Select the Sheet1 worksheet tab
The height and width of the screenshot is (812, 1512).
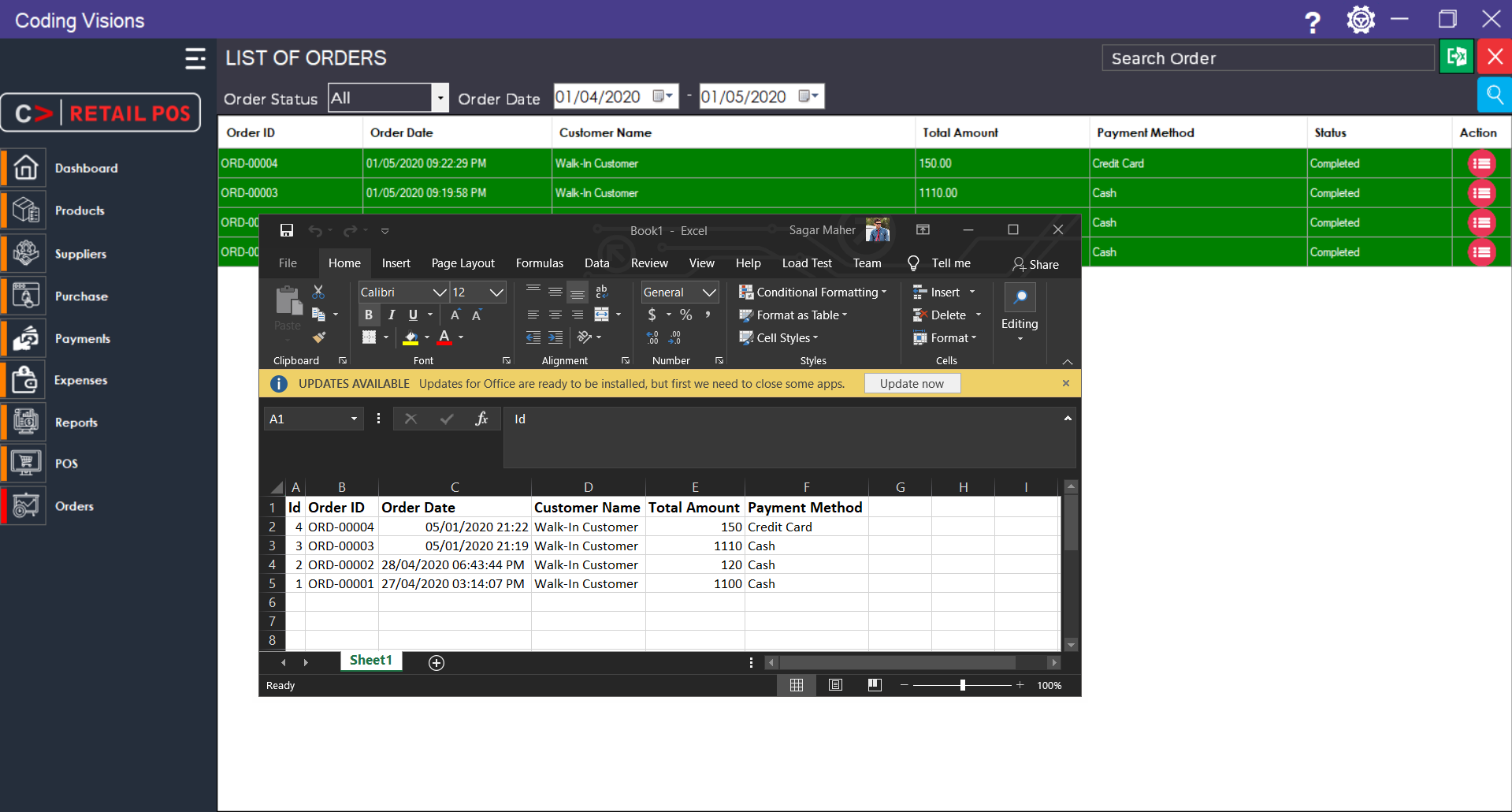(x=371, y=661)
